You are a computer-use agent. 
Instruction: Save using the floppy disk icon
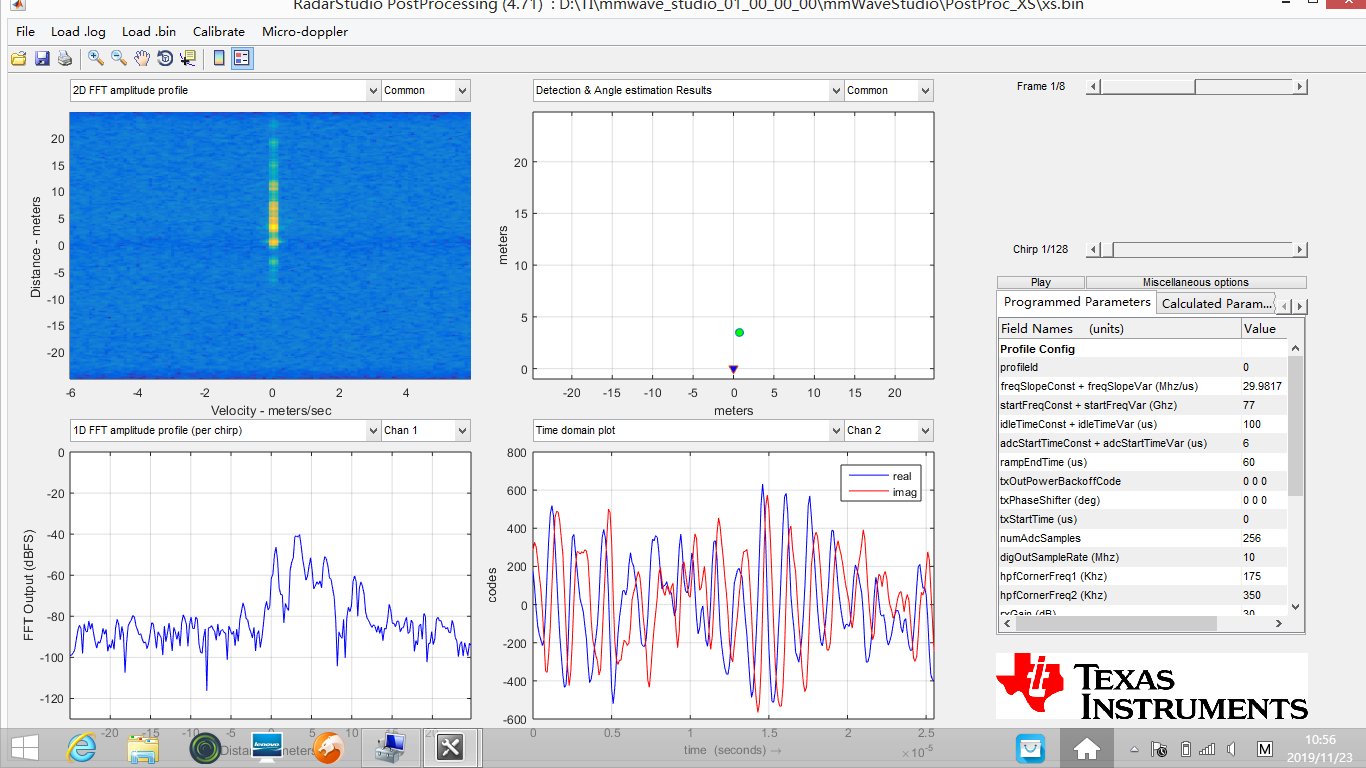(x=41, y=58)
